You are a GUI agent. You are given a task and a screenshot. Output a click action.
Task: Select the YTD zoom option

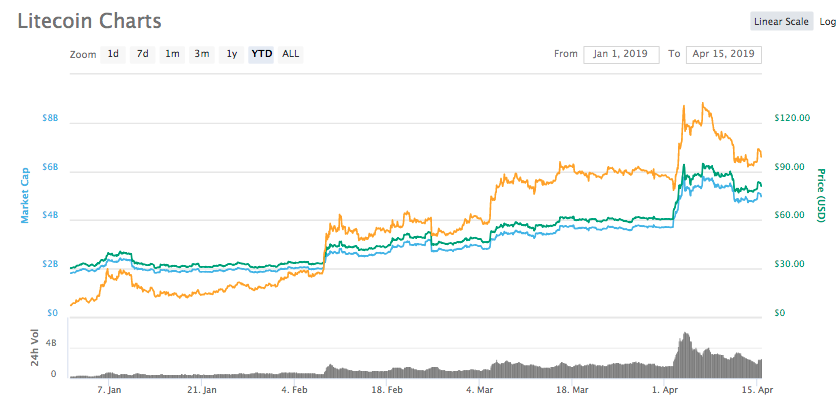pyautogui.click(x=262, y=54)
